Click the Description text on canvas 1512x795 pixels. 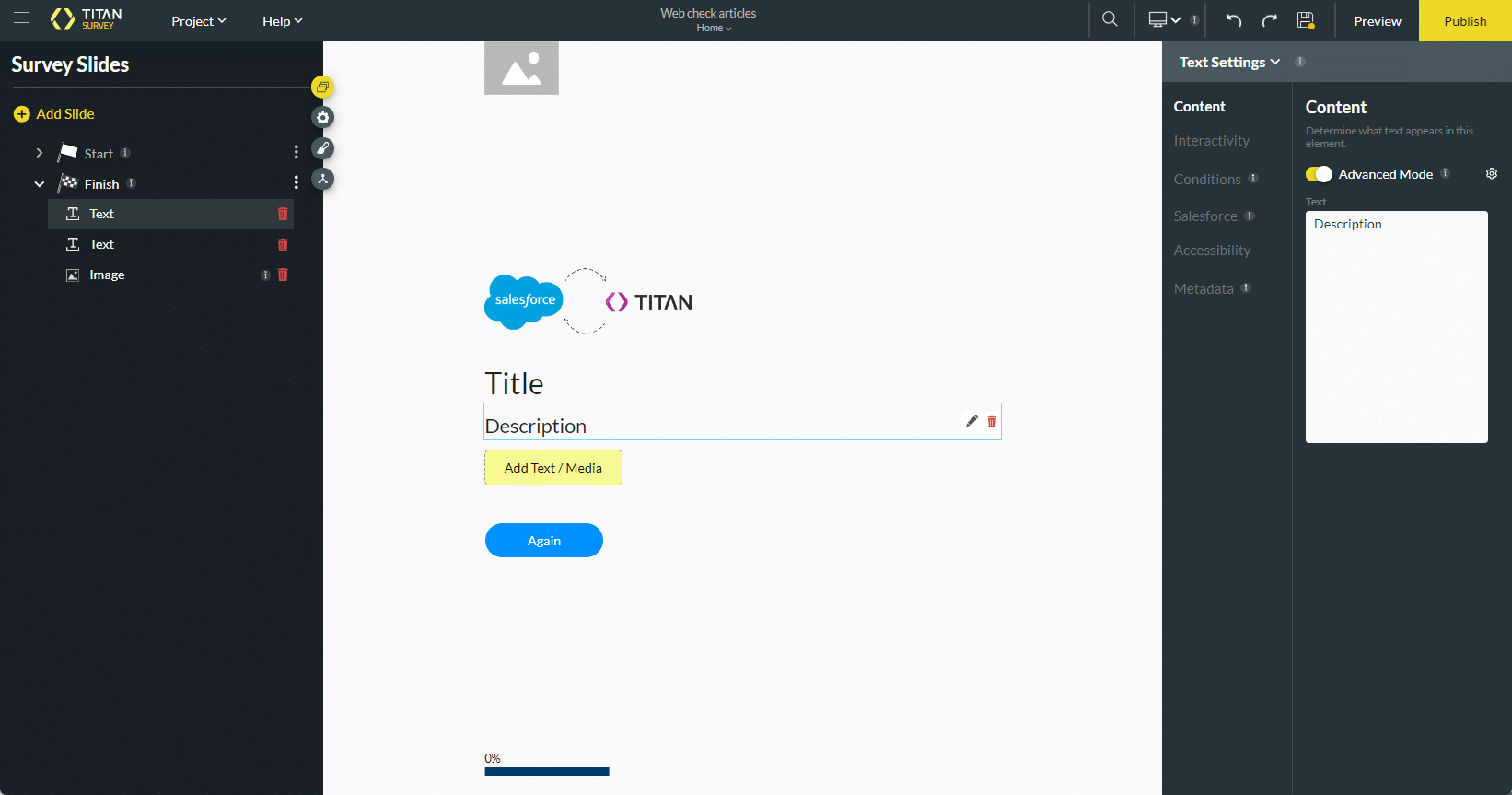[x=535, y=426]
